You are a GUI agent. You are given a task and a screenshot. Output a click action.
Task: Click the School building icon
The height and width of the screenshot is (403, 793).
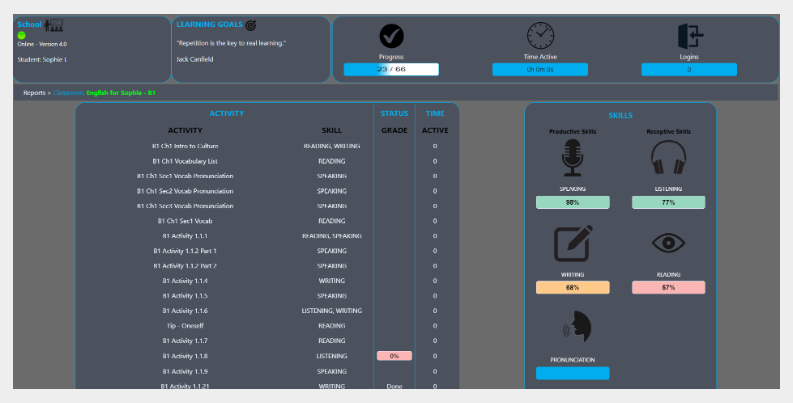click(x=55, y=23)
